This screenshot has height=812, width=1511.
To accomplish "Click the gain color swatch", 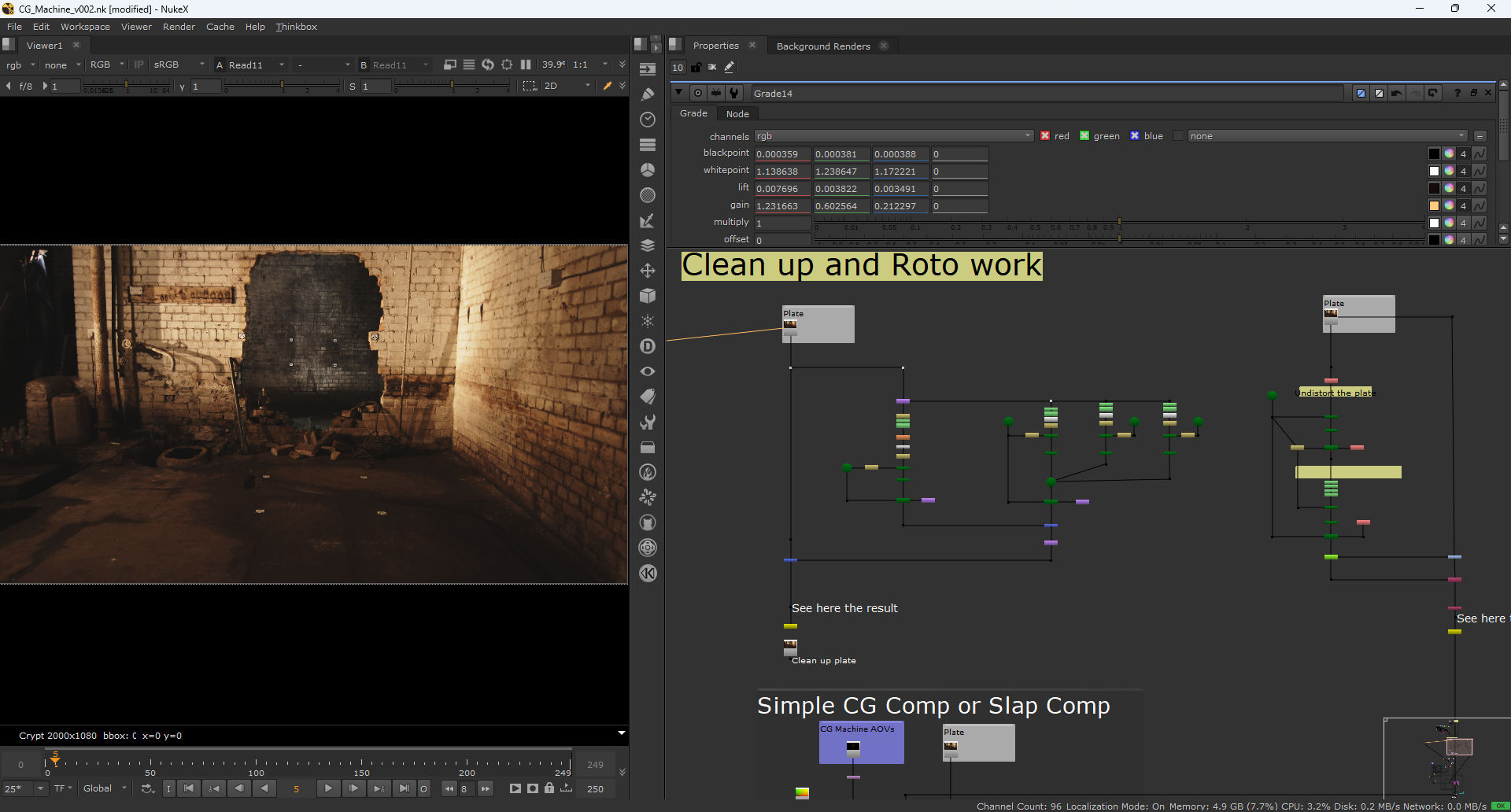I will [x=1434, y=206].
